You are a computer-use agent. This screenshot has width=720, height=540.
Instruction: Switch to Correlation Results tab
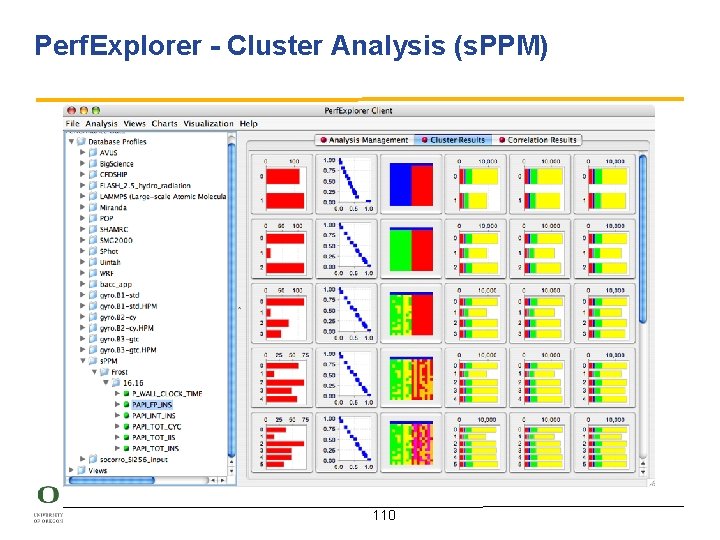pyautogui.click(x=538, y=140)
